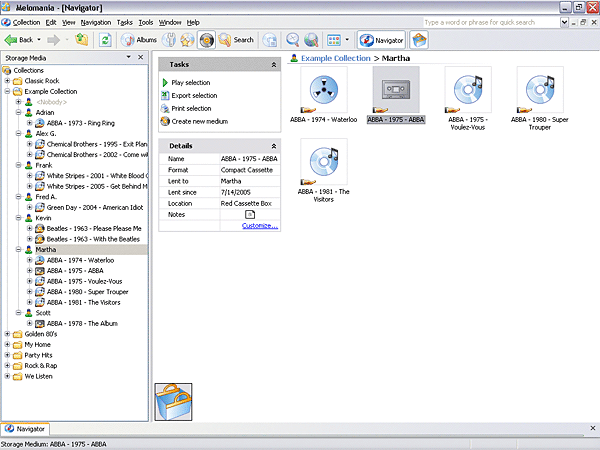Open the View menu

(x=68, y=23)
